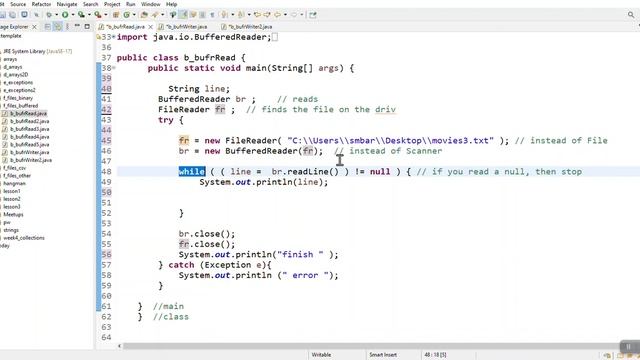The height and width of the screenshot is (360, 640).
Task: Select b_bufrWriter2.java in Package Explorer tree
Action: (31, 160)
